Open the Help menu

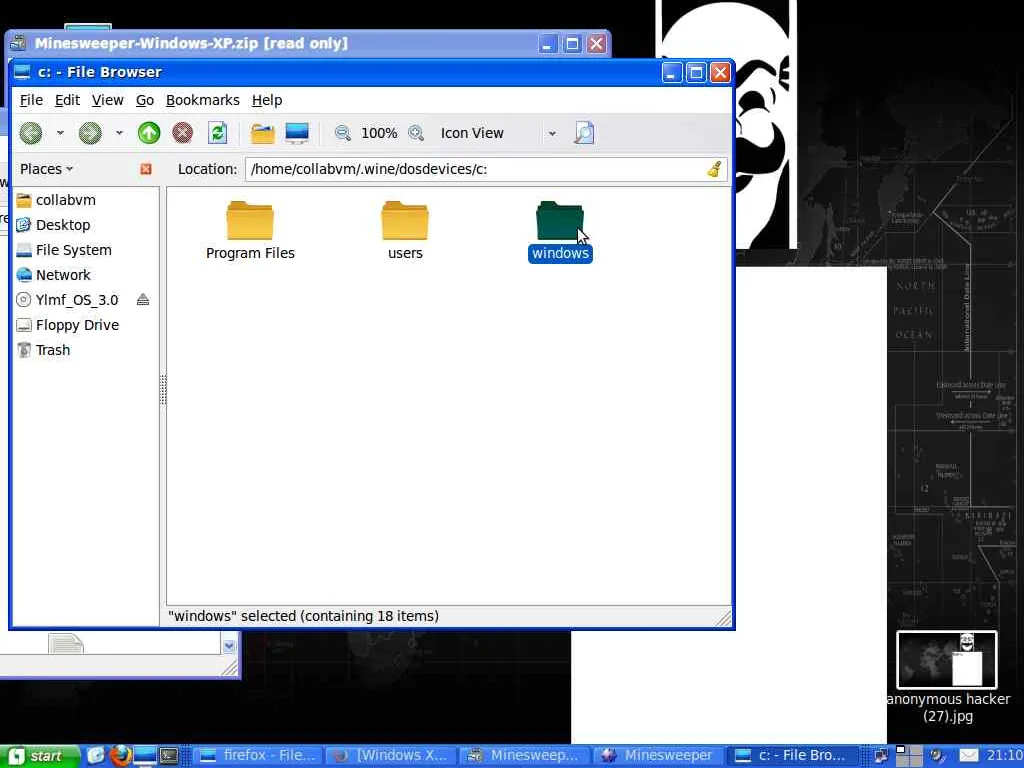(267, 100)
